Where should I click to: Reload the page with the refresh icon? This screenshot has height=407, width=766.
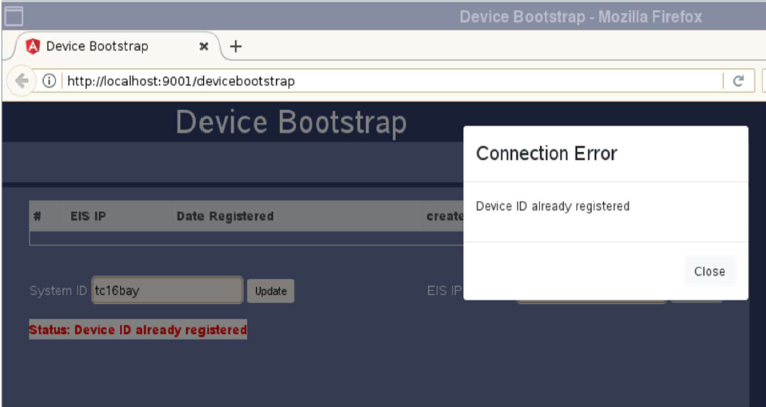739,81
